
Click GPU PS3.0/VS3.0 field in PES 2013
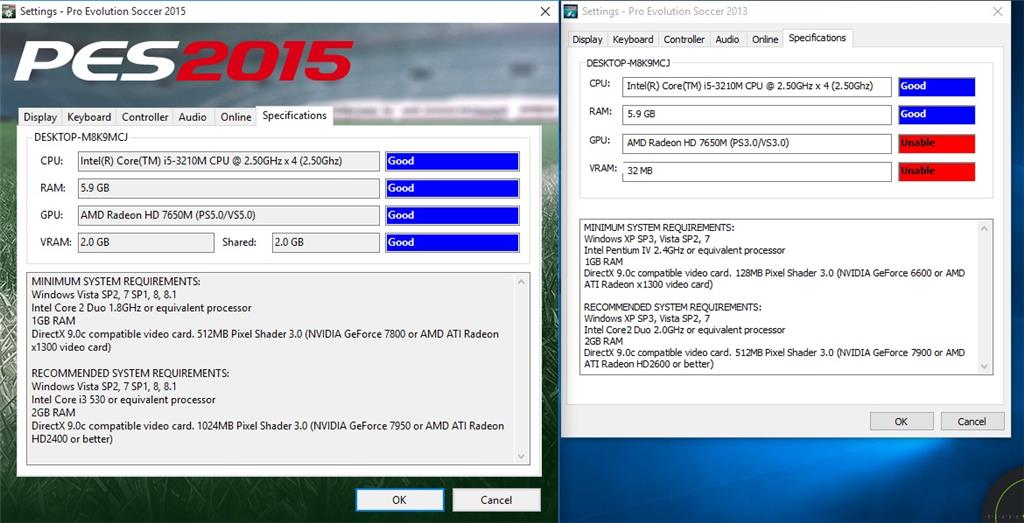click(757, 143)
